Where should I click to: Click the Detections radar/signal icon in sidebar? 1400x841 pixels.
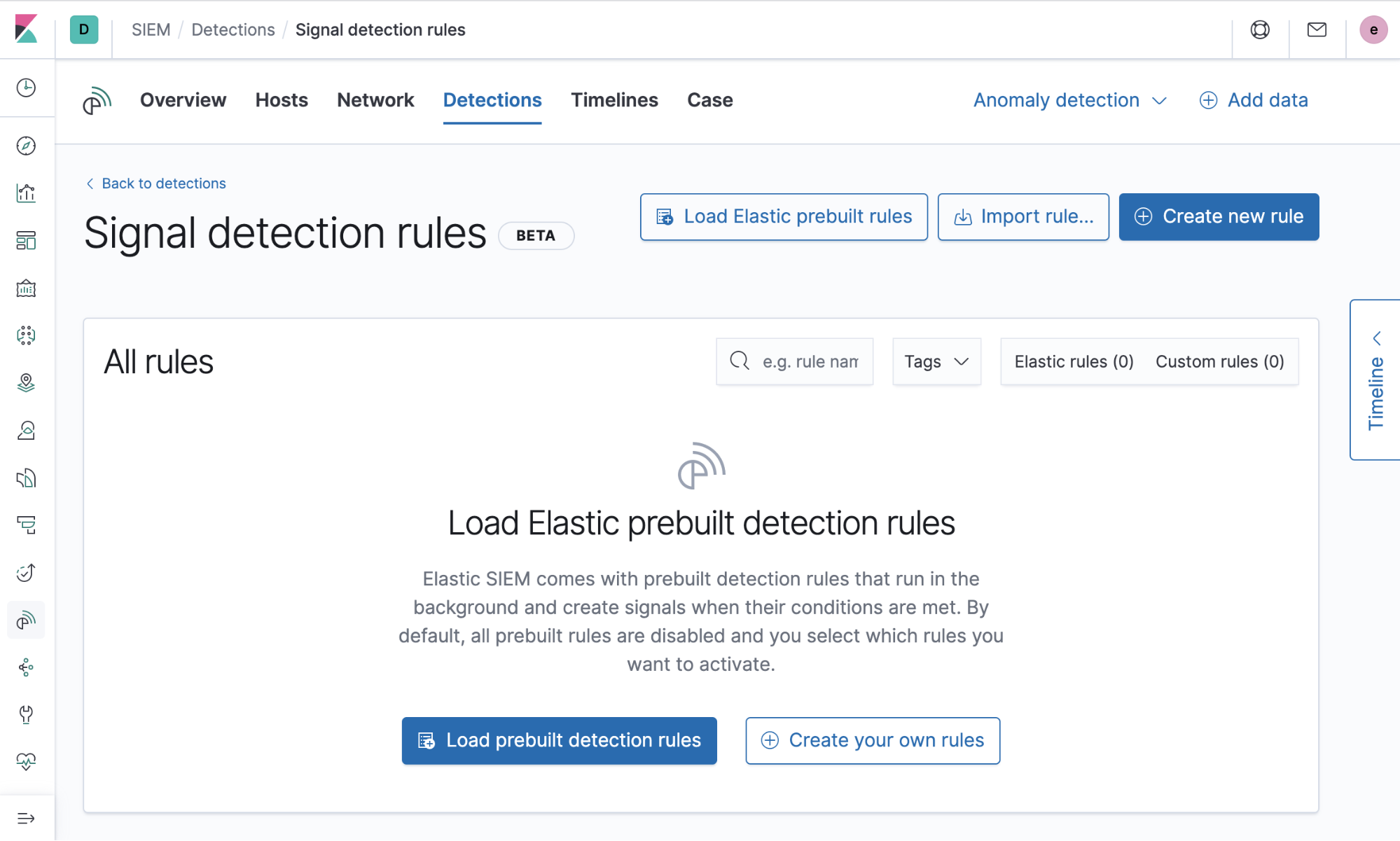point(27,620)
